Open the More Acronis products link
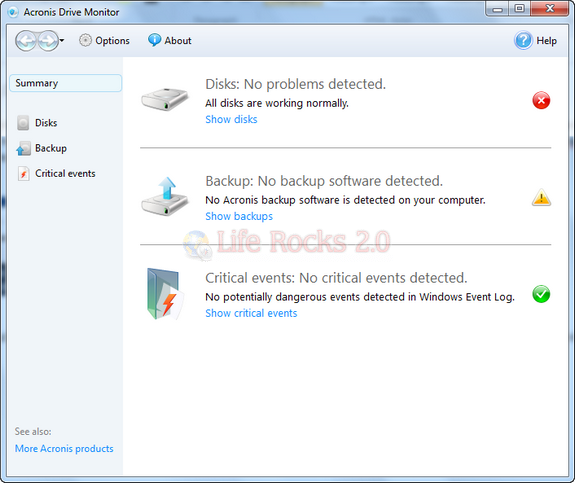Viewport: 575px width, 483px height. pos(64,449)
